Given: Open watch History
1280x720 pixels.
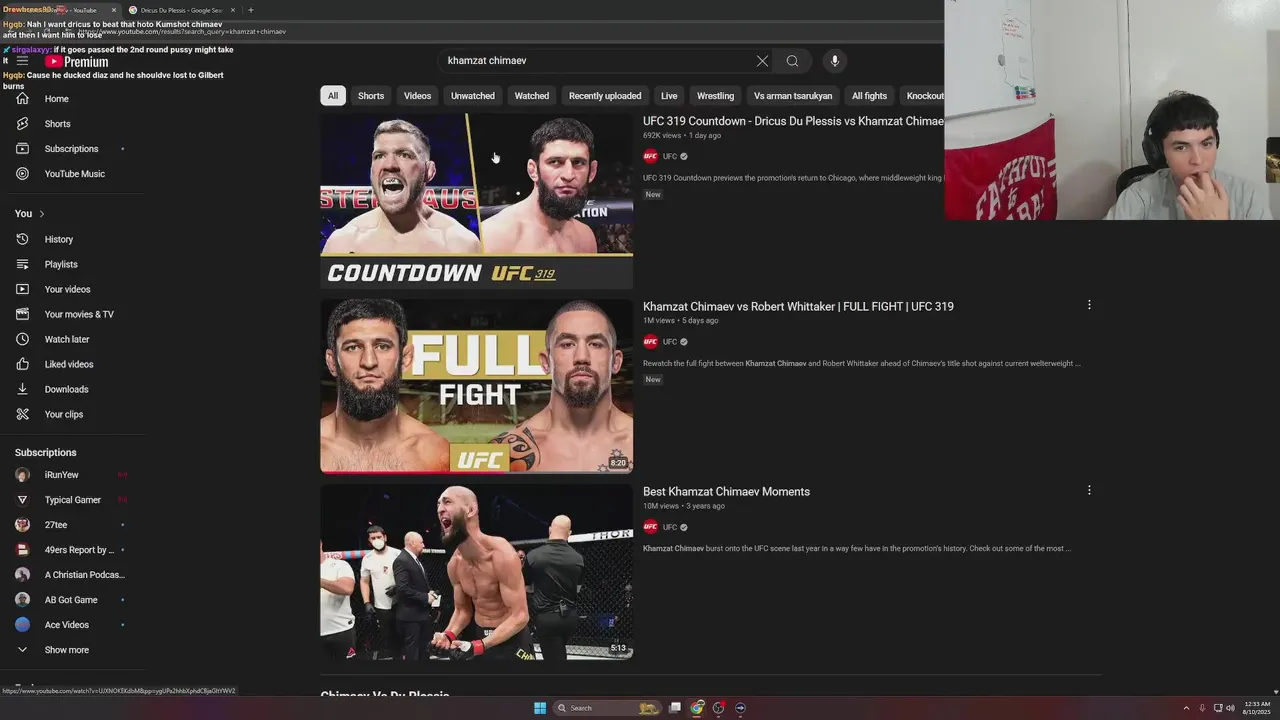Looking at the screenshot, I should click(72, 240).
